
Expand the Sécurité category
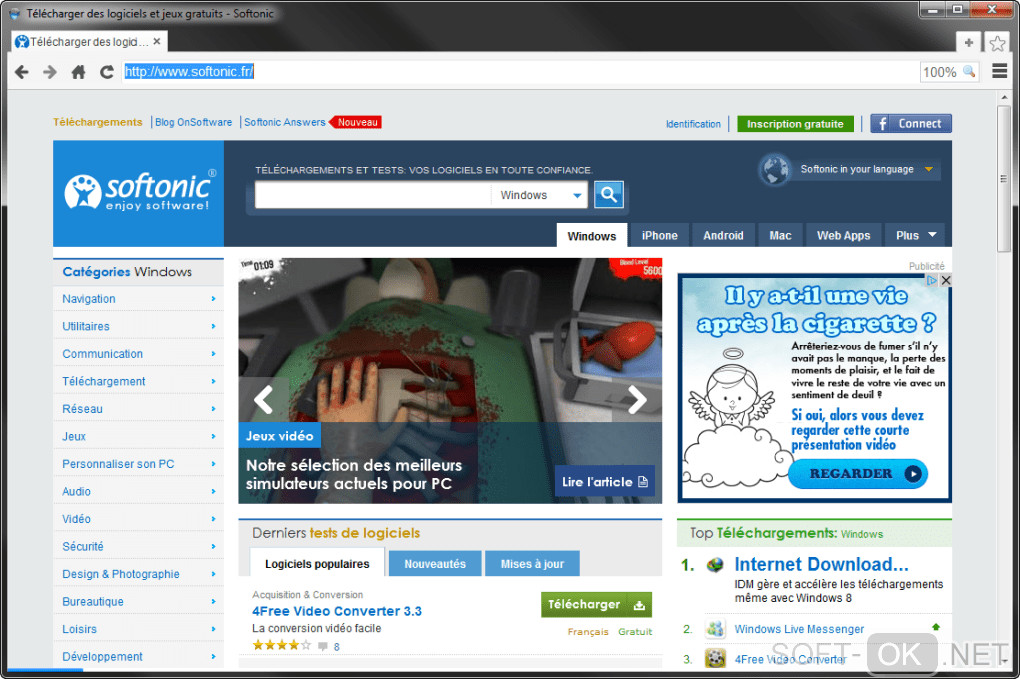click(x=213, y=546)
